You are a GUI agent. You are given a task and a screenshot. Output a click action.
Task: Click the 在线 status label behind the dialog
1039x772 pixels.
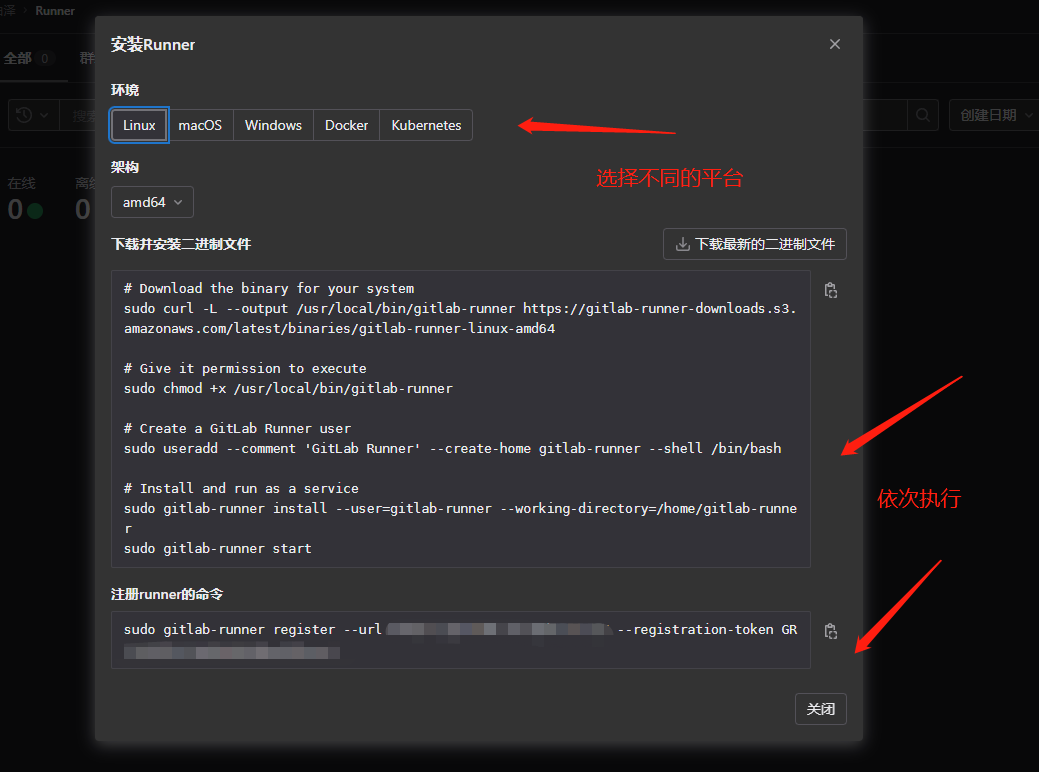21,183
